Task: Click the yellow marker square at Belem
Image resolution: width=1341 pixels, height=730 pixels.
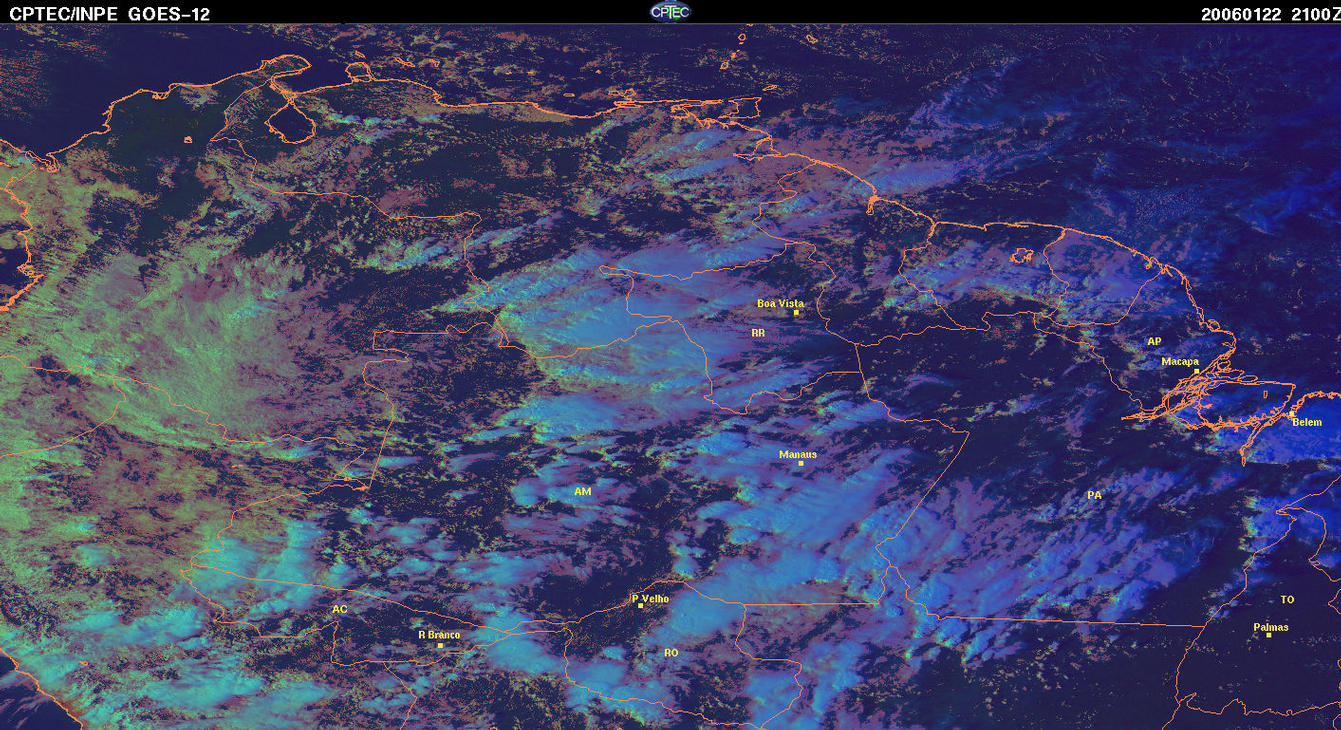Action: [1291, 413]
